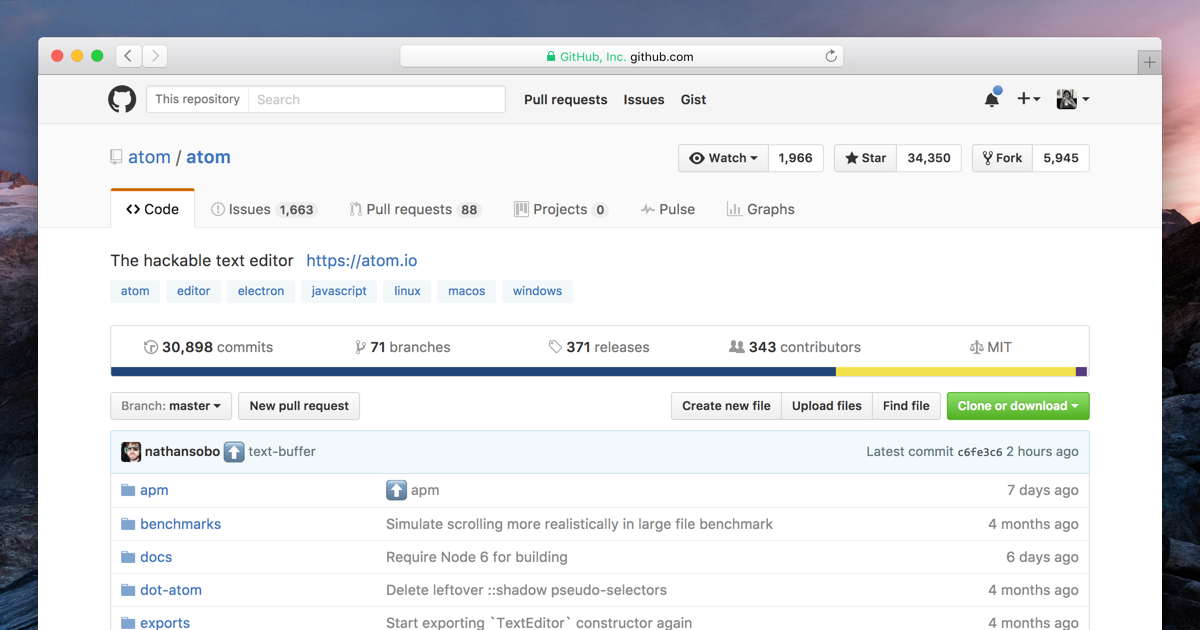Click the branch icon next to 71 branches

coord(360,347)
